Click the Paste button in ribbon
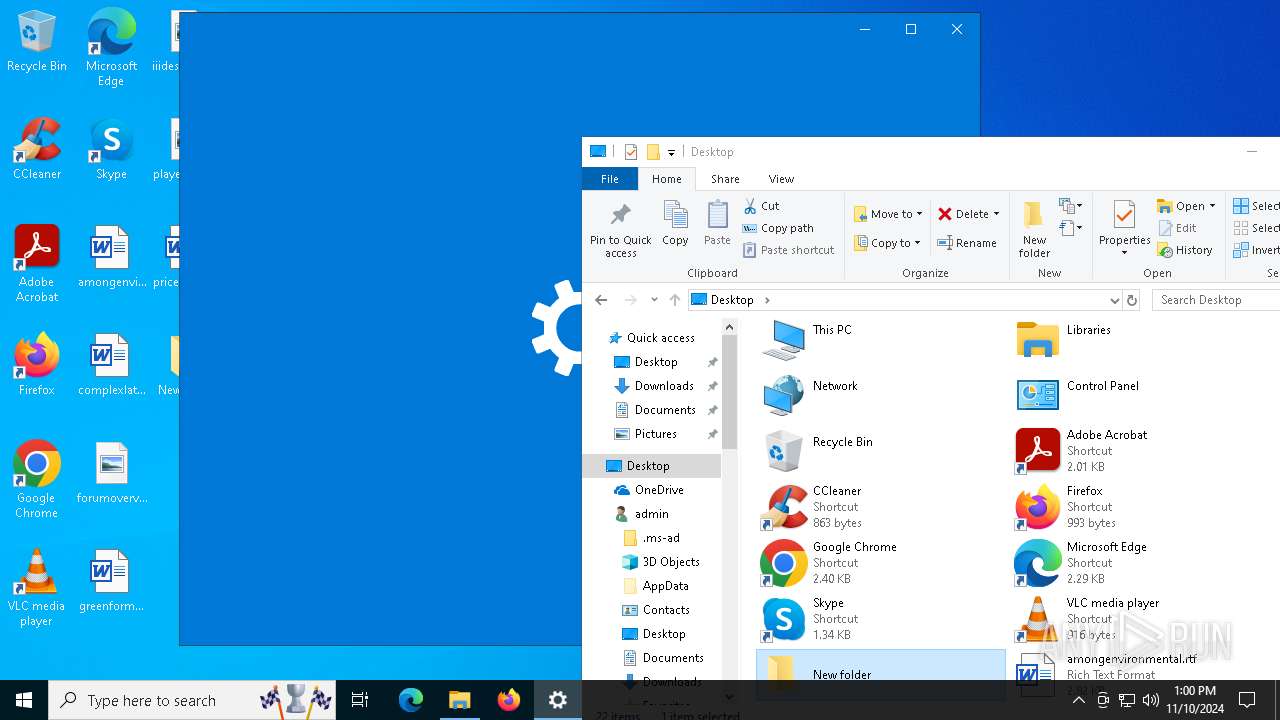The width and height of the screenshot is (1280, 720). [x=717, y=223]
